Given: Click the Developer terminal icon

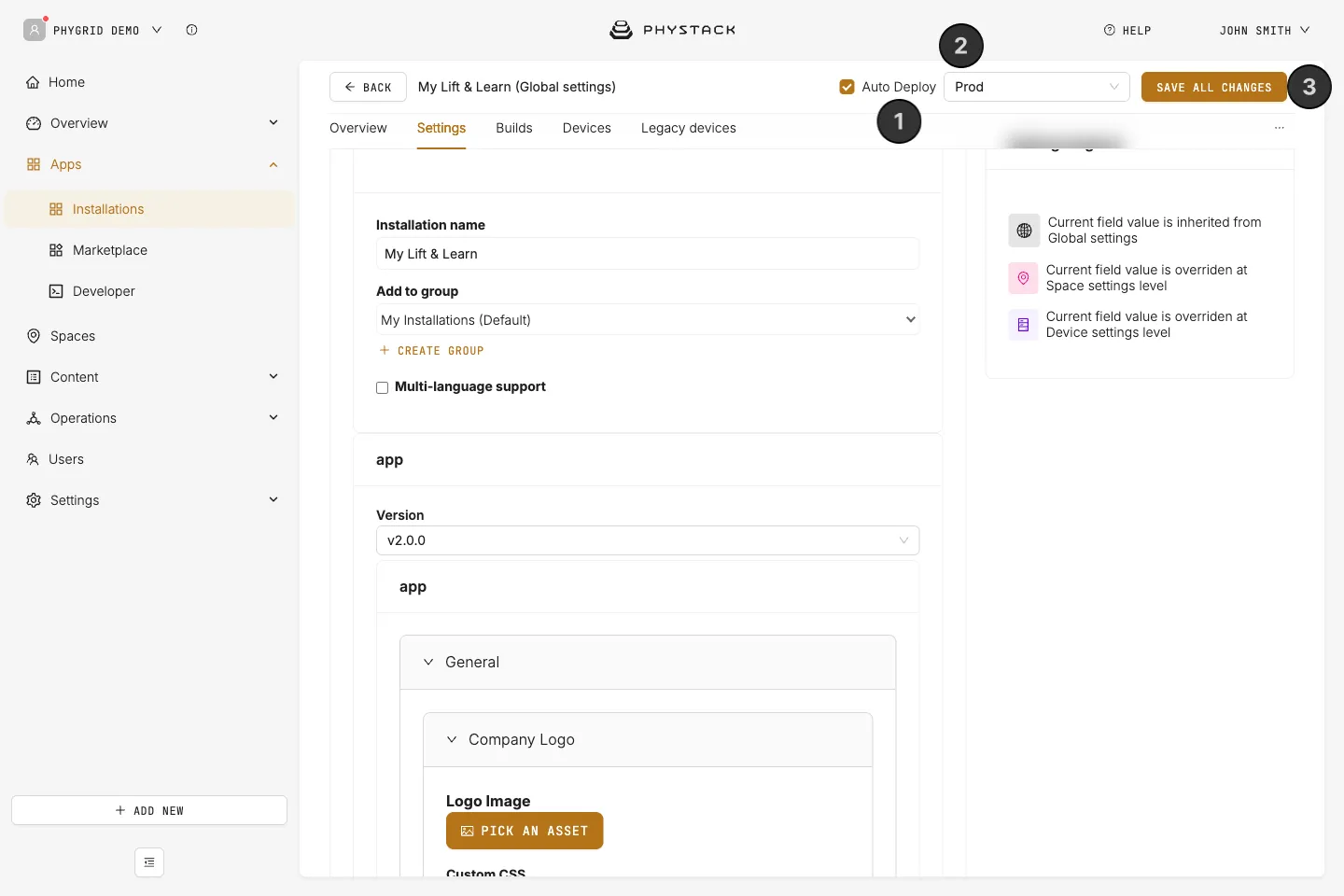Looking at the screenshot, I should [56, 291].
